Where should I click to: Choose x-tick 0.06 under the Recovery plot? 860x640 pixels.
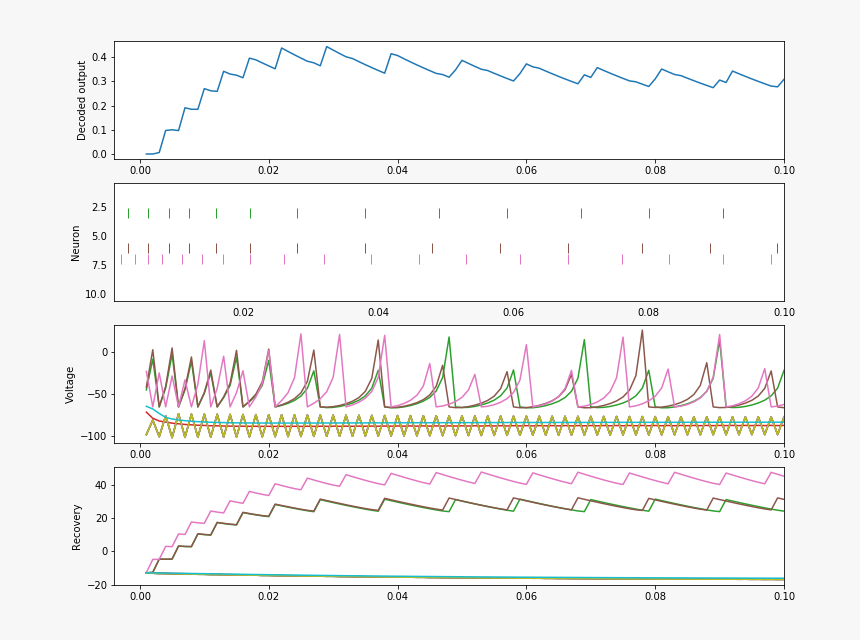pyautogui.click(x=527, y=597)
